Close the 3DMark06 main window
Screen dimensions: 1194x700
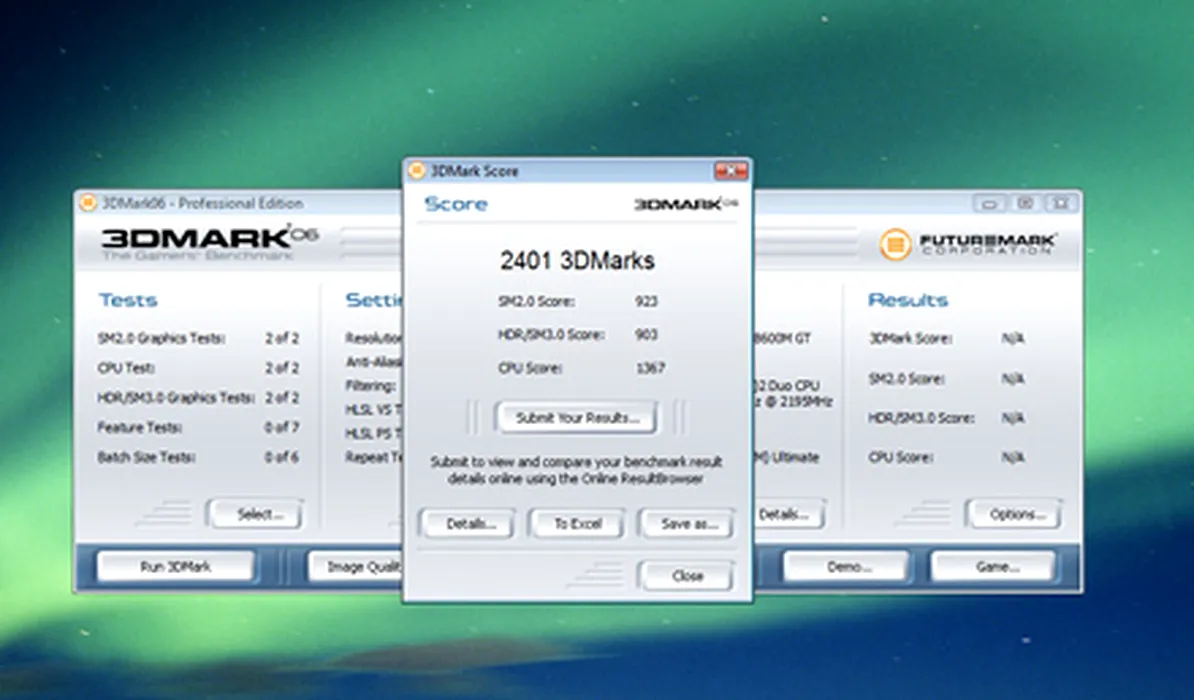click(1061, 203)
